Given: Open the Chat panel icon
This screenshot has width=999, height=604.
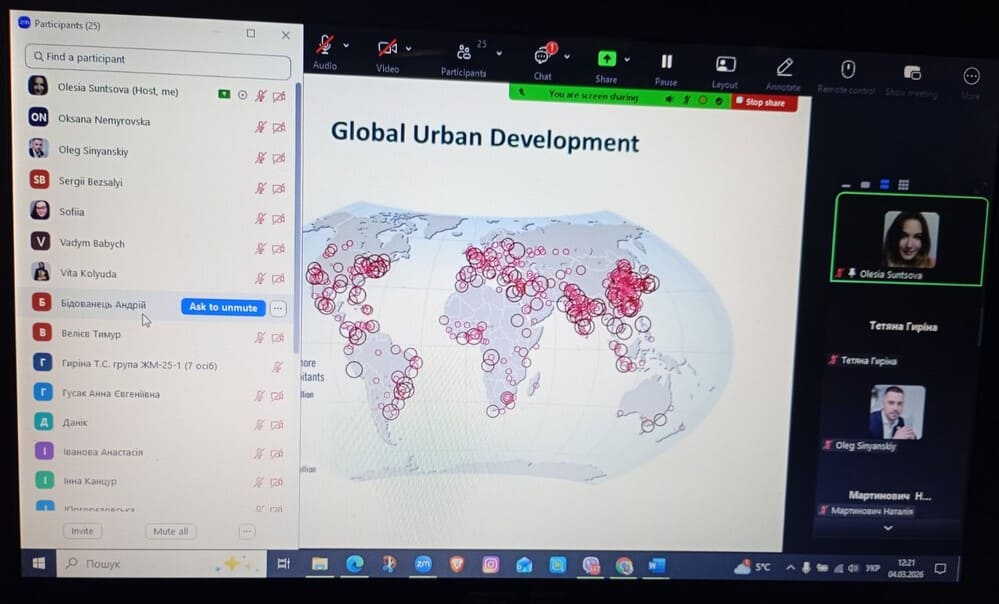Looking at the screenshot, I should pos(543,56).
